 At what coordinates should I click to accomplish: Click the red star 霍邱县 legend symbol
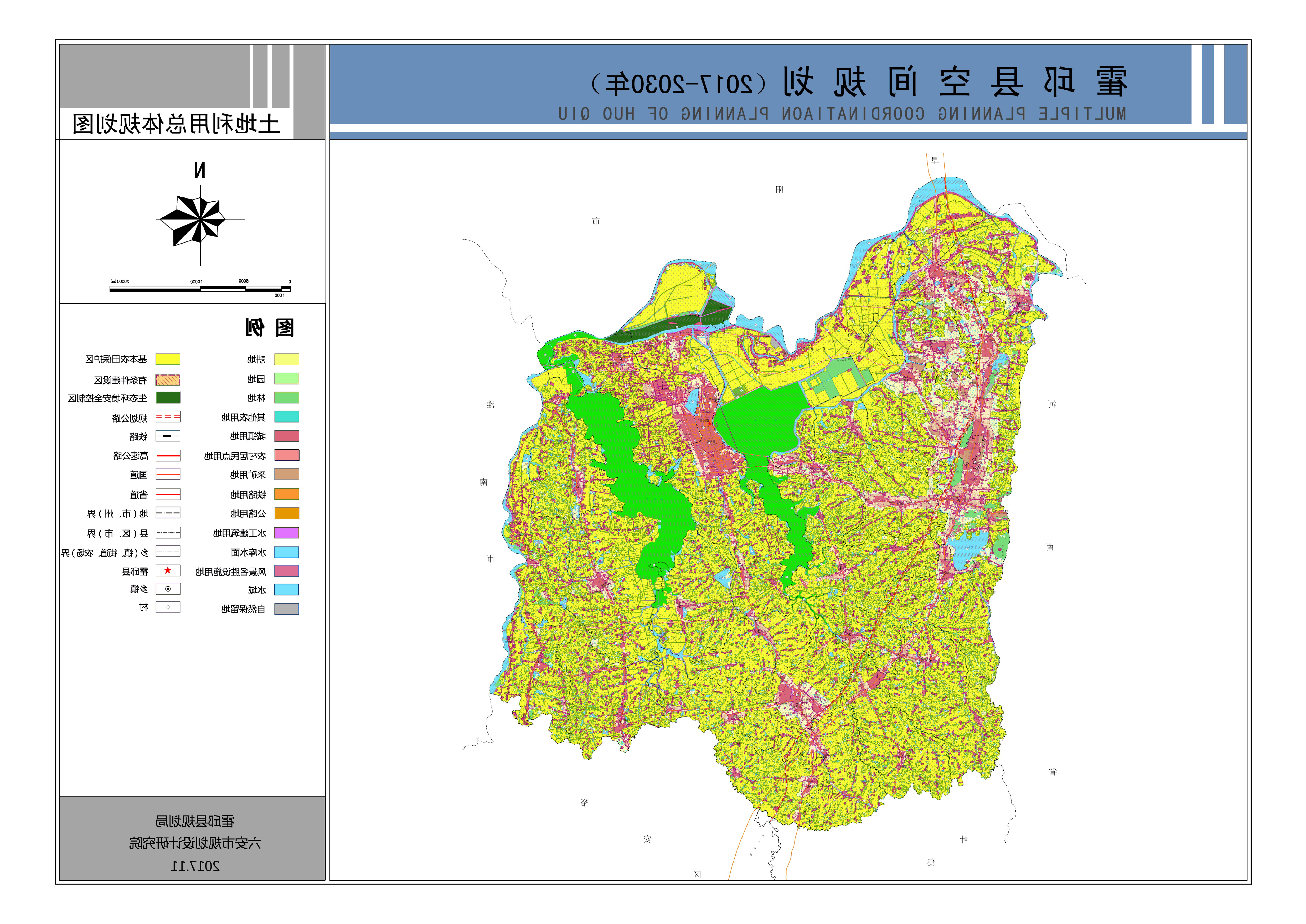click(x=168, y=570)
